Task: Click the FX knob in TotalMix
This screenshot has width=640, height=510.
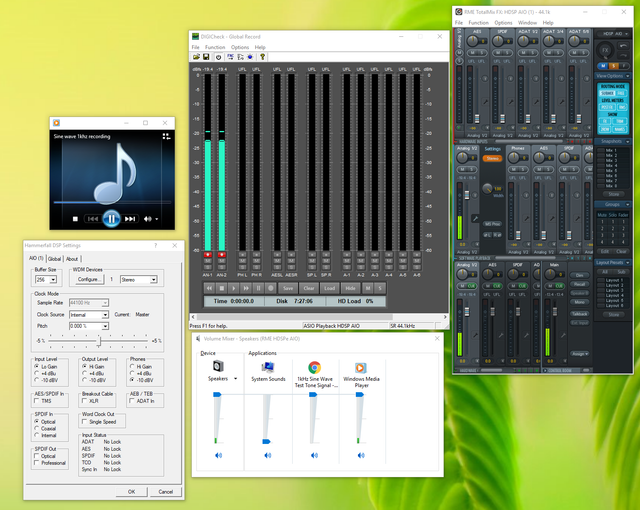Action: 605,51
